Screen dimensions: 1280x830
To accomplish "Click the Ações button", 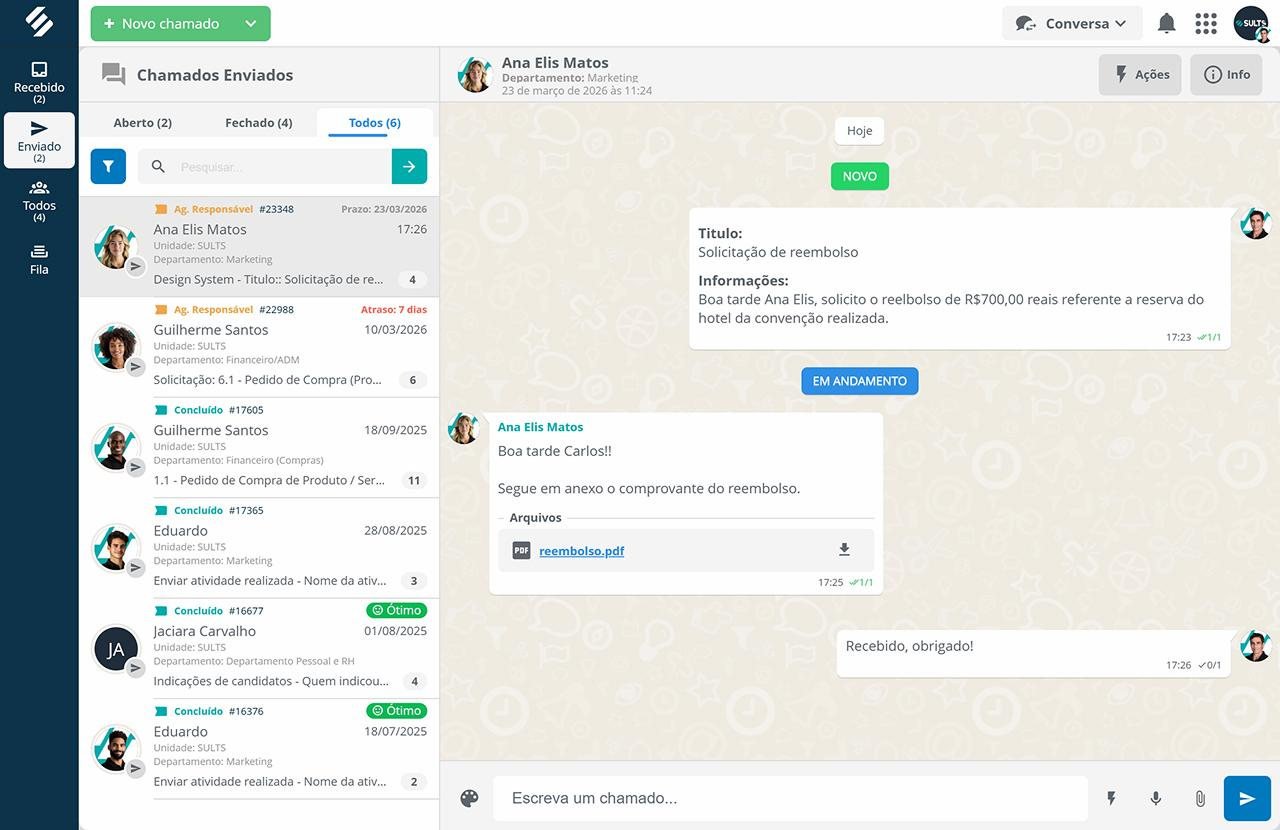I will 1140,74.
